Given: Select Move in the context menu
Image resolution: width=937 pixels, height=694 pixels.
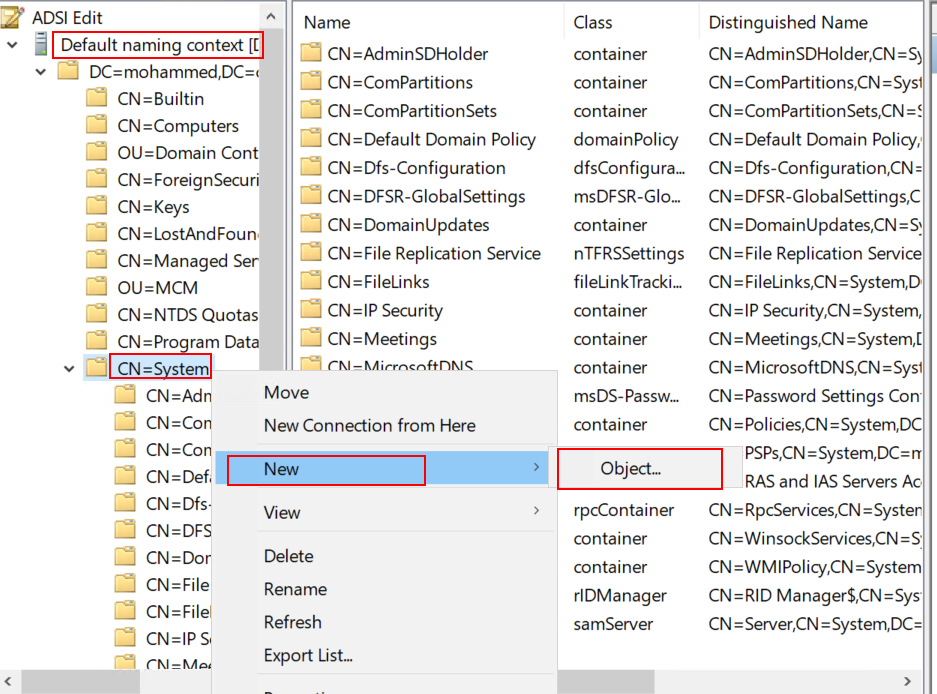Looking at the screenshot, I should click(x=286, y=393).
